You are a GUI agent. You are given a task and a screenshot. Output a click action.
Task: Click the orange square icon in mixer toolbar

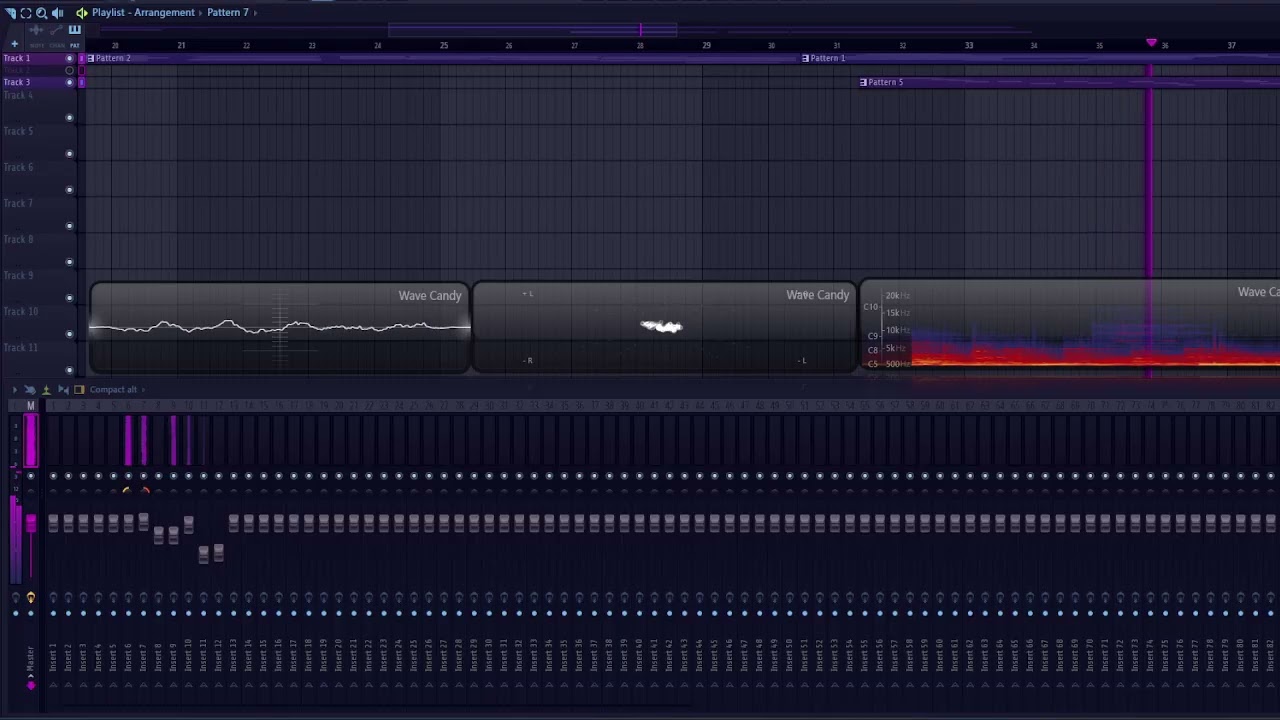pos(79,389)
